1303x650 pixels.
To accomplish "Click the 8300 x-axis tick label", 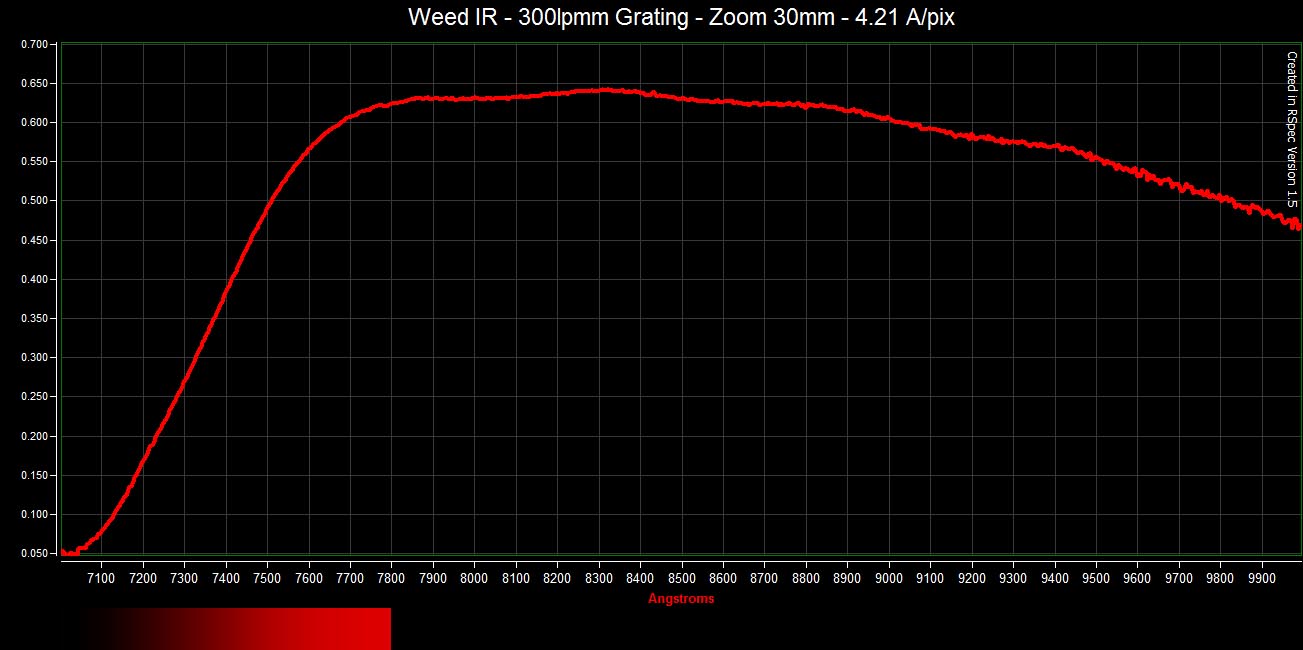I will pyautogui.click(x=599, y=578).
